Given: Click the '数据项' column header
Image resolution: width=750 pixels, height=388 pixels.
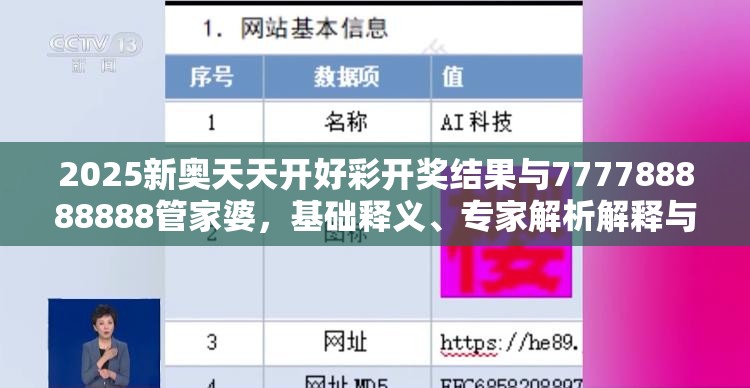Looking at the screenshot, I should [347, 77].
